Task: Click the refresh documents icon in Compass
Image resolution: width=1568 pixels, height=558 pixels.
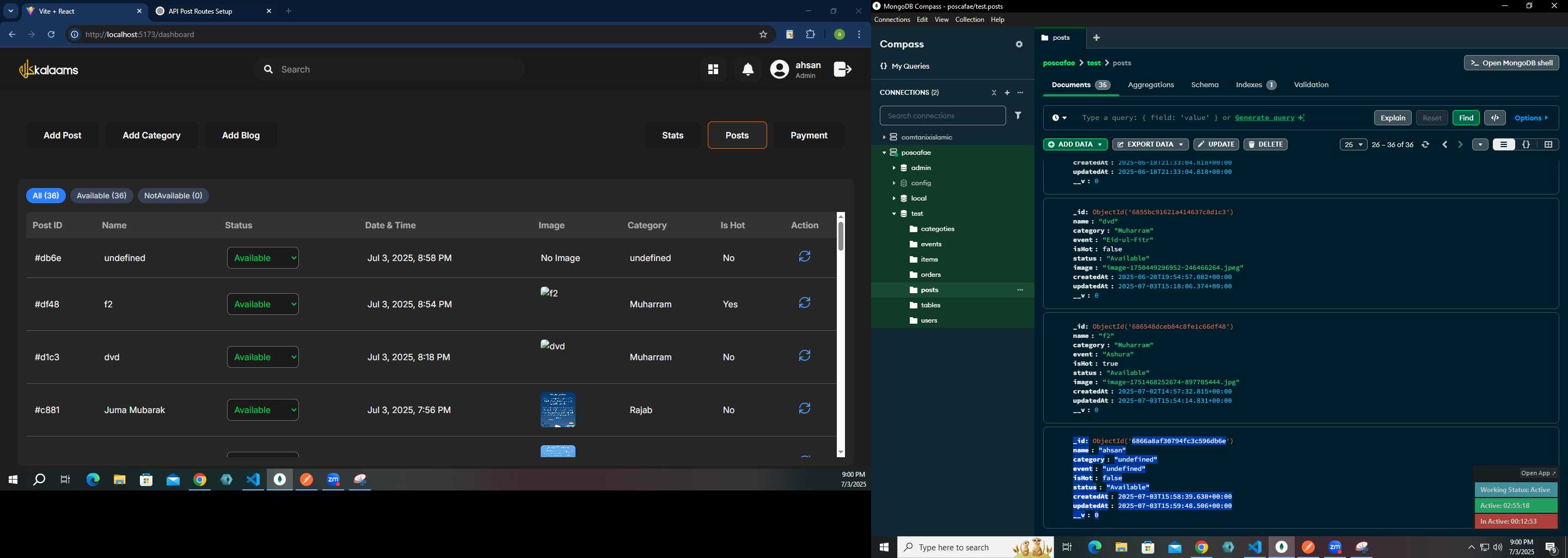Action: [1425, 145]
